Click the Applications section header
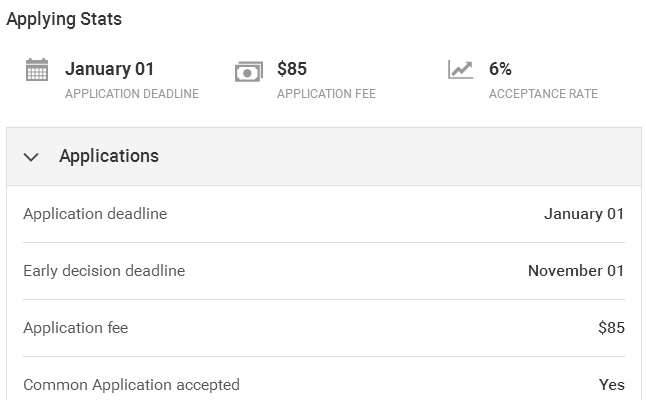 pos(108,156)
